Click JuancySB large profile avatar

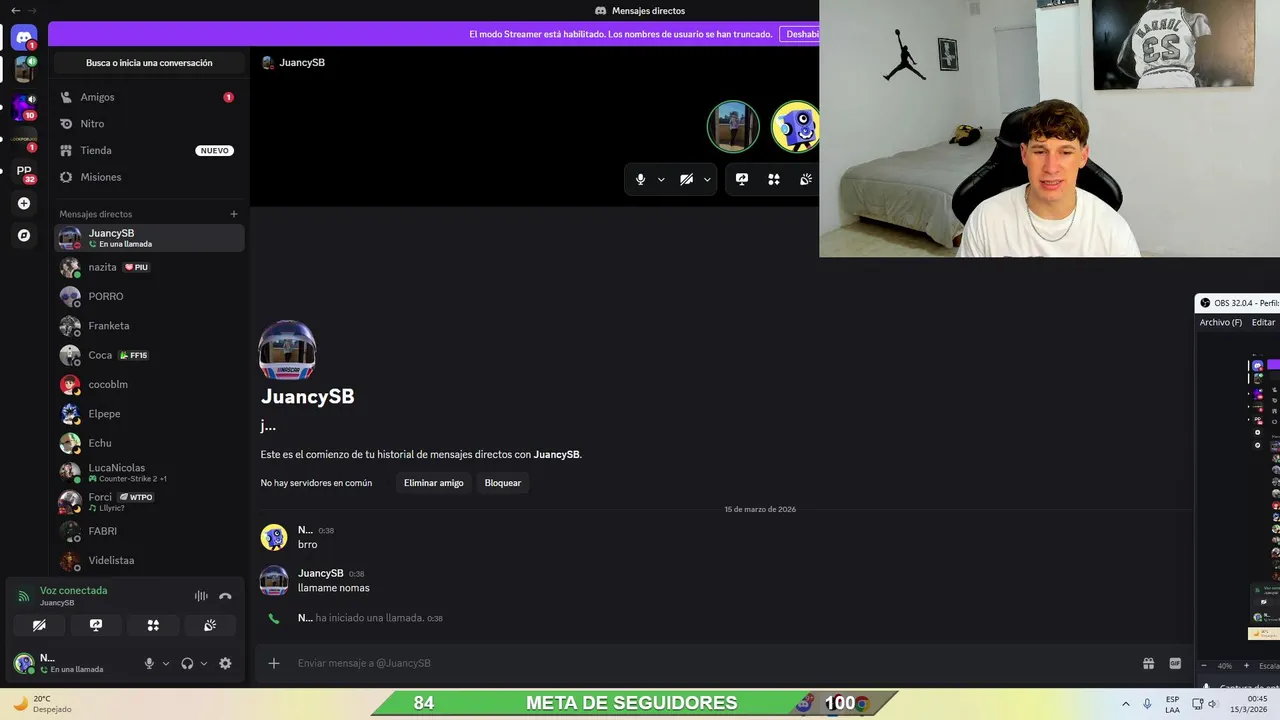click(x=288, y=350)
